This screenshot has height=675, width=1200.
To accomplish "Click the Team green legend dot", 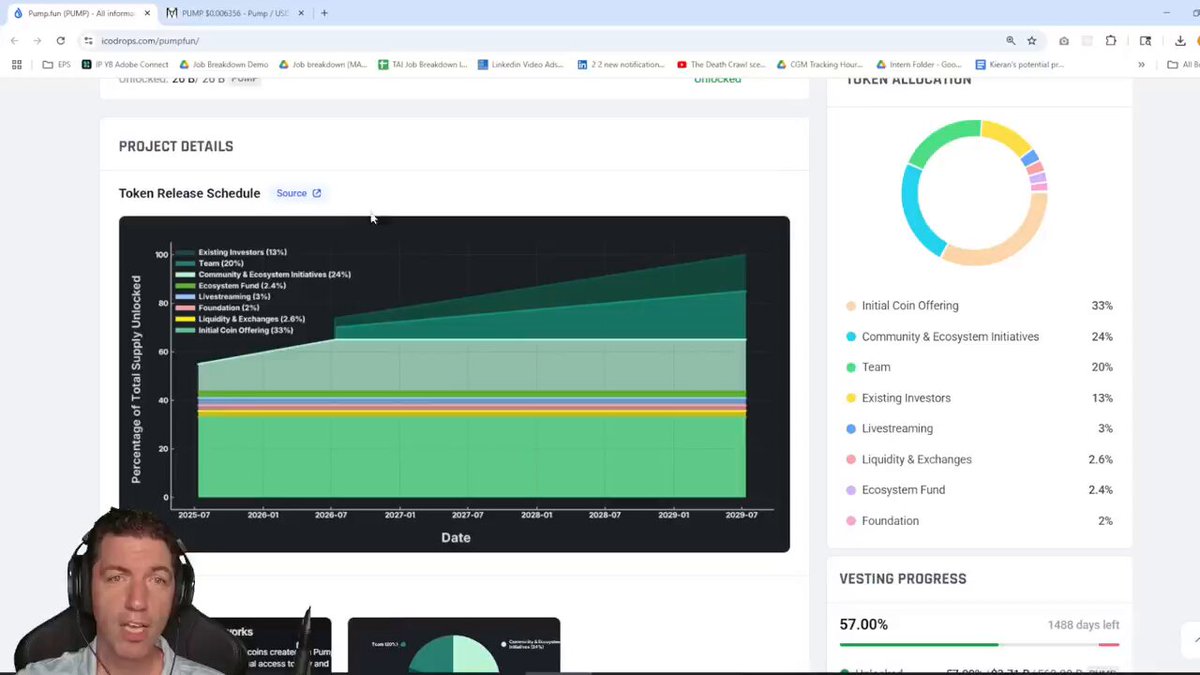I will point(851,367).
